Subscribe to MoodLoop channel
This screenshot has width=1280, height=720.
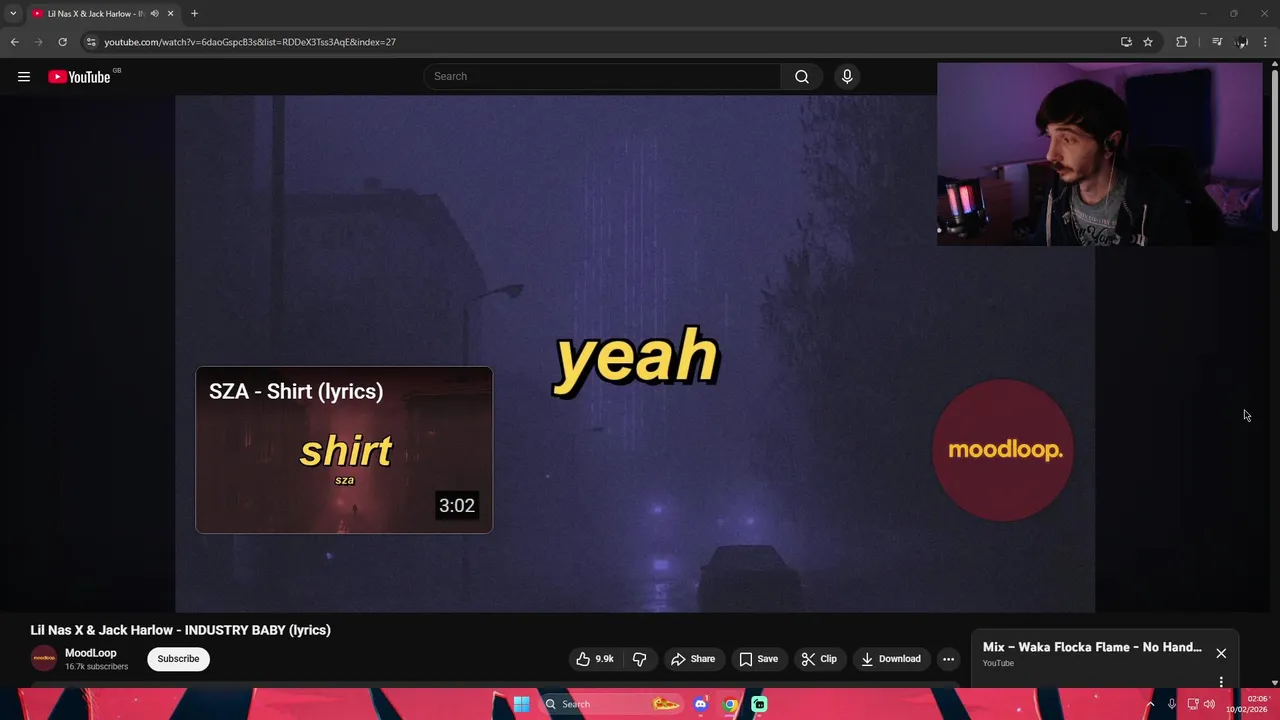pyautogui.click(x=178, y=659)
